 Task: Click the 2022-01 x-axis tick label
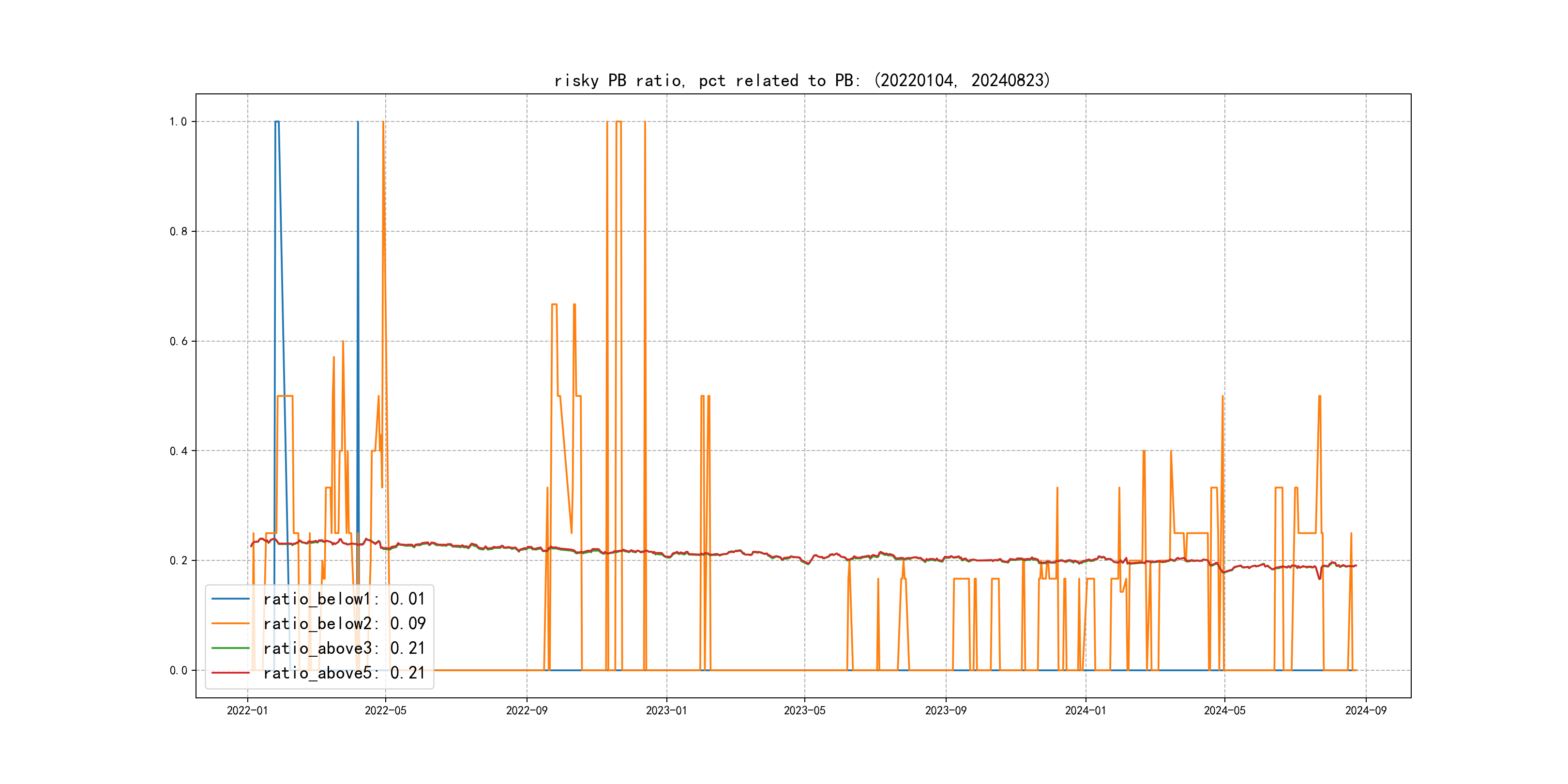pos(247,710)
